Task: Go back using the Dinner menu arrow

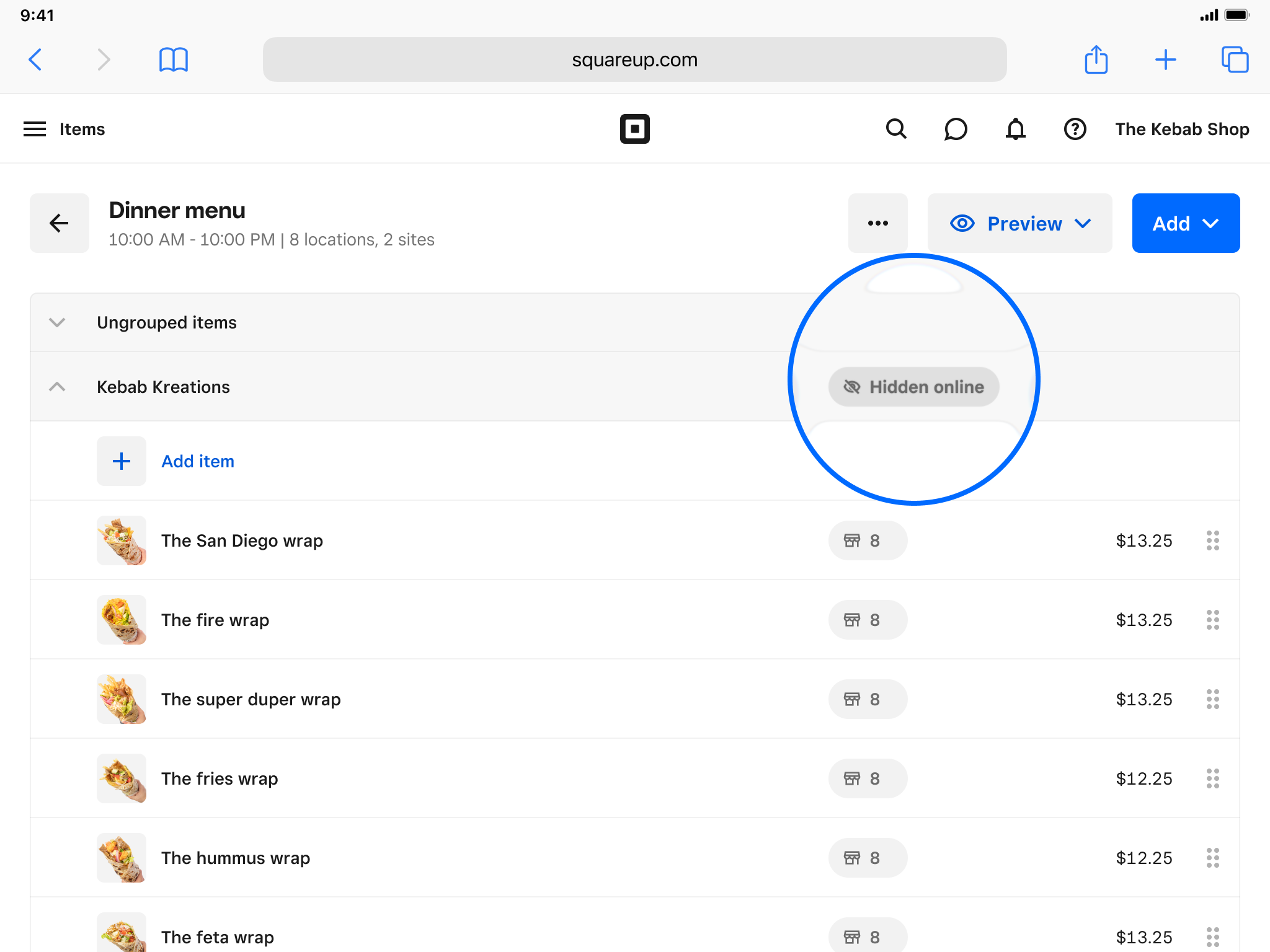Action: (x=60, y=223)
